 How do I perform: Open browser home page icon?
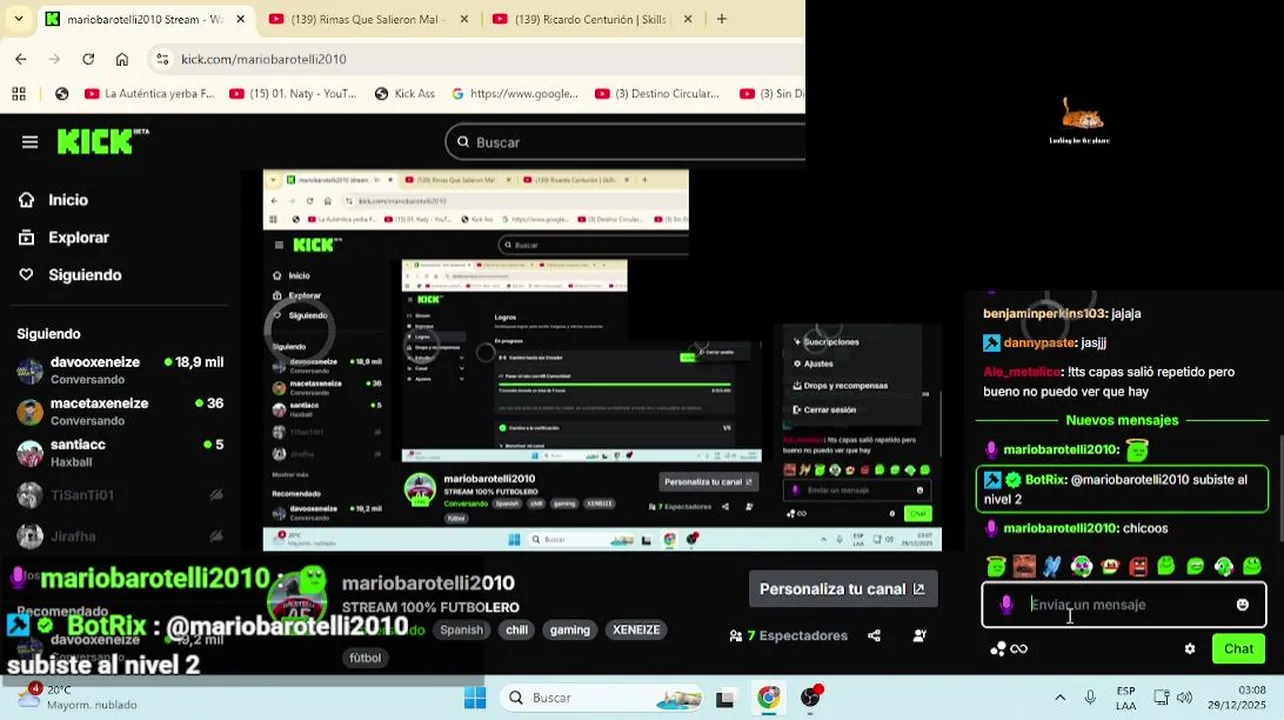coord(122,59)
